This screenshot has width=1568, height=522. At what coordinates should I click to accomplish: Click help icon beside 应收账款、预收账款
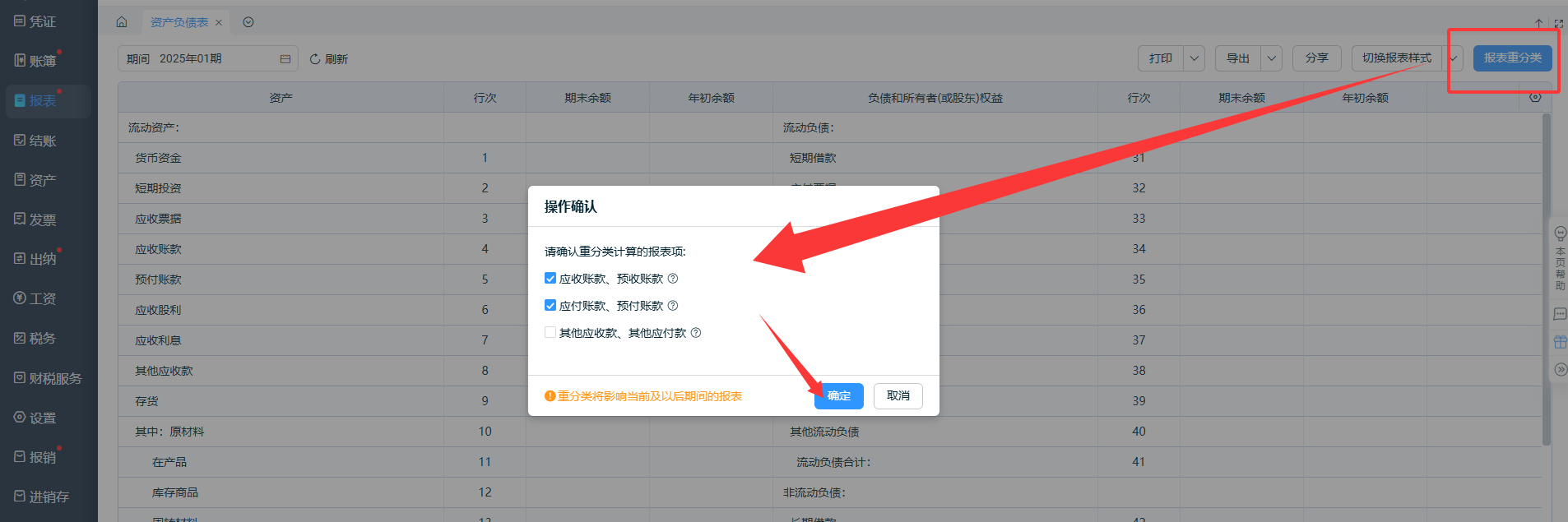673,279
